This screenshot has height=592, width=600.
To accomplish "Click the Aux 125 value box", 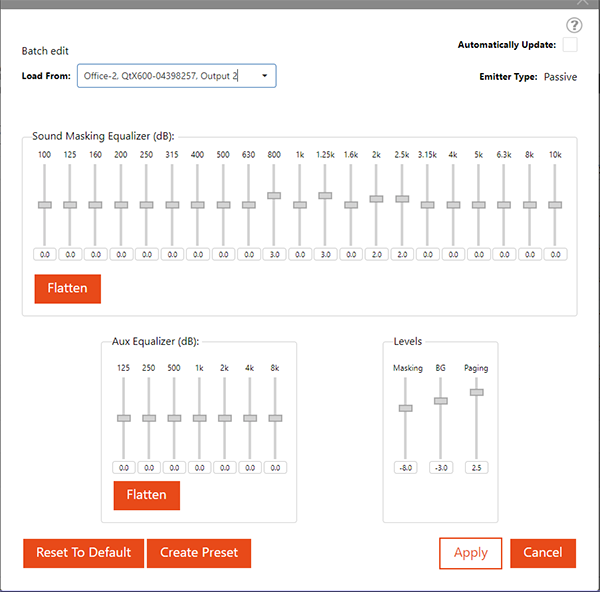I will [x=124, y=468].
